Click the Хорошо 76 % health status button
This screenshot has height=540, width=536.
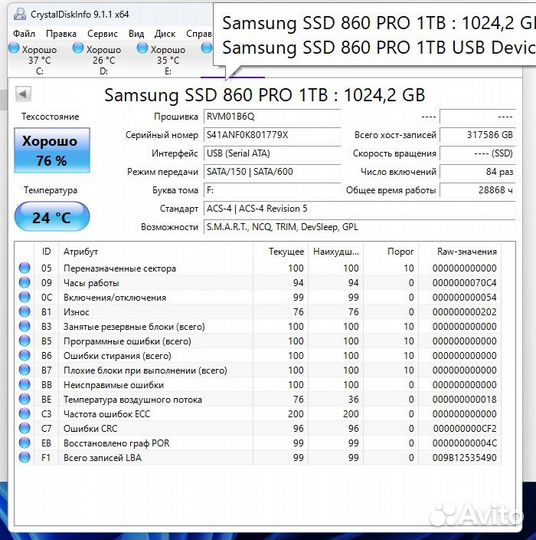click(x=52, y=150)
